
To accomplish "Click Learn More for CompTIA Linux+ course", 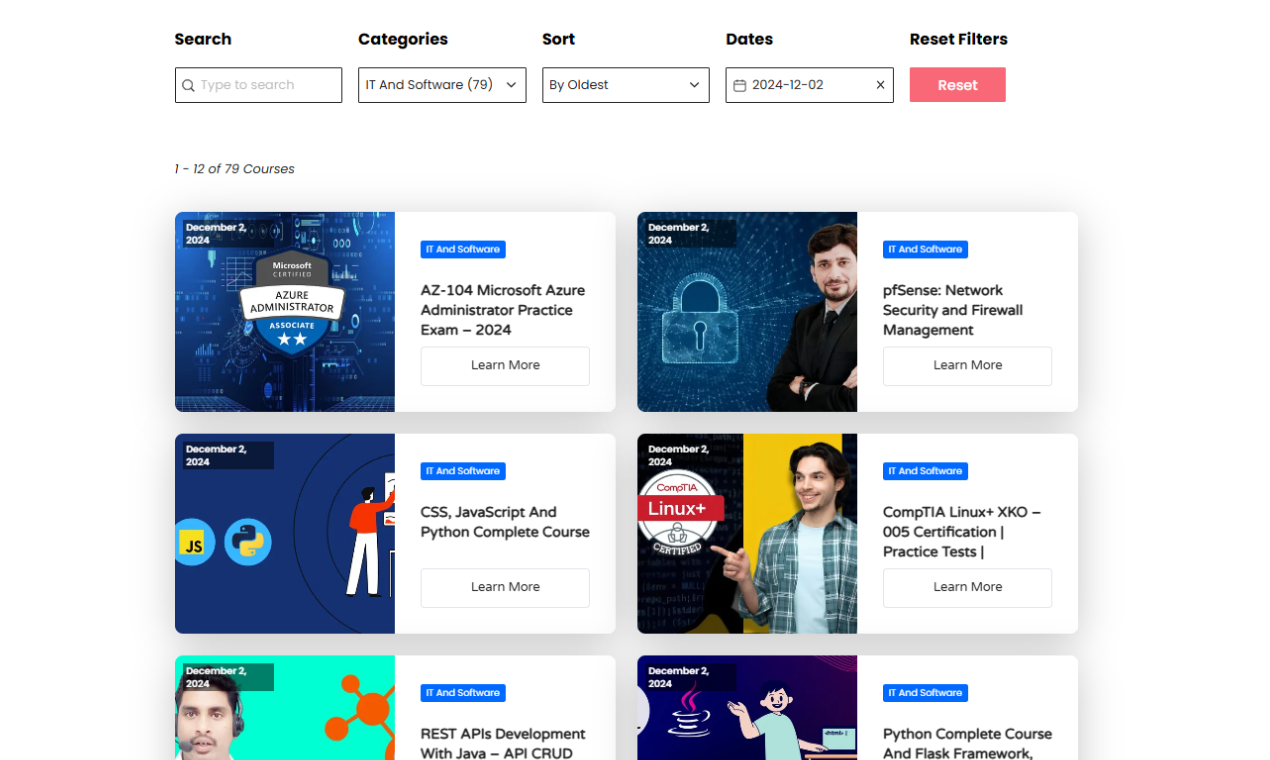I will (967, 588).
